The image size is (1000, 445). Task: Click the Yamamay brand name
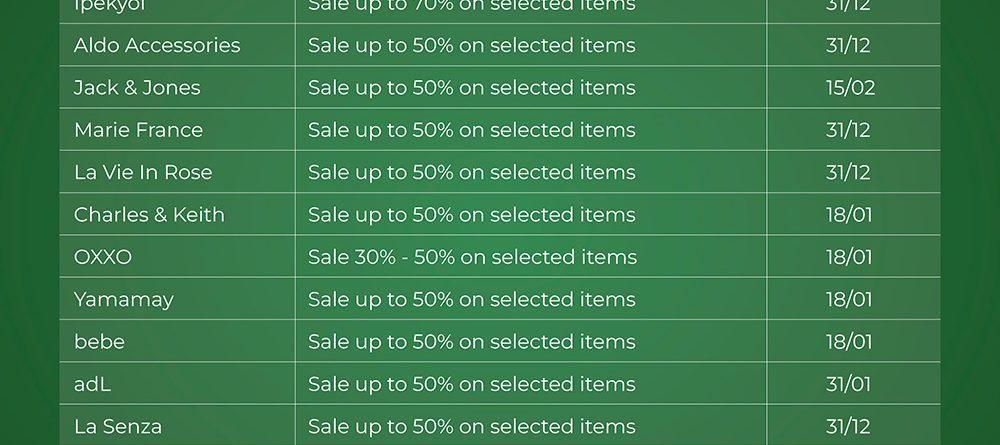pyautogui.click(x=124, y=299)
